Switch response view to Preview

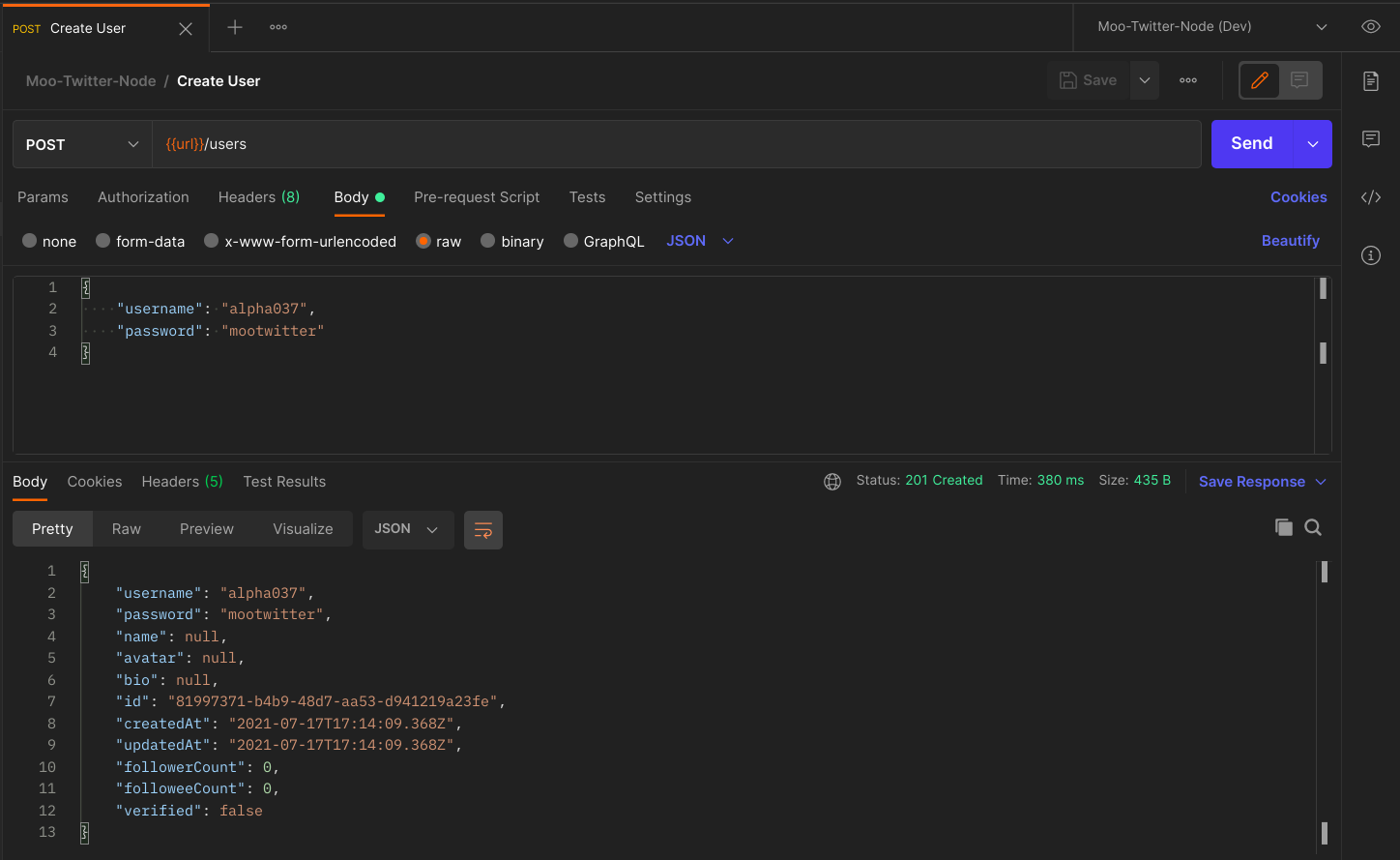point(207,529)
